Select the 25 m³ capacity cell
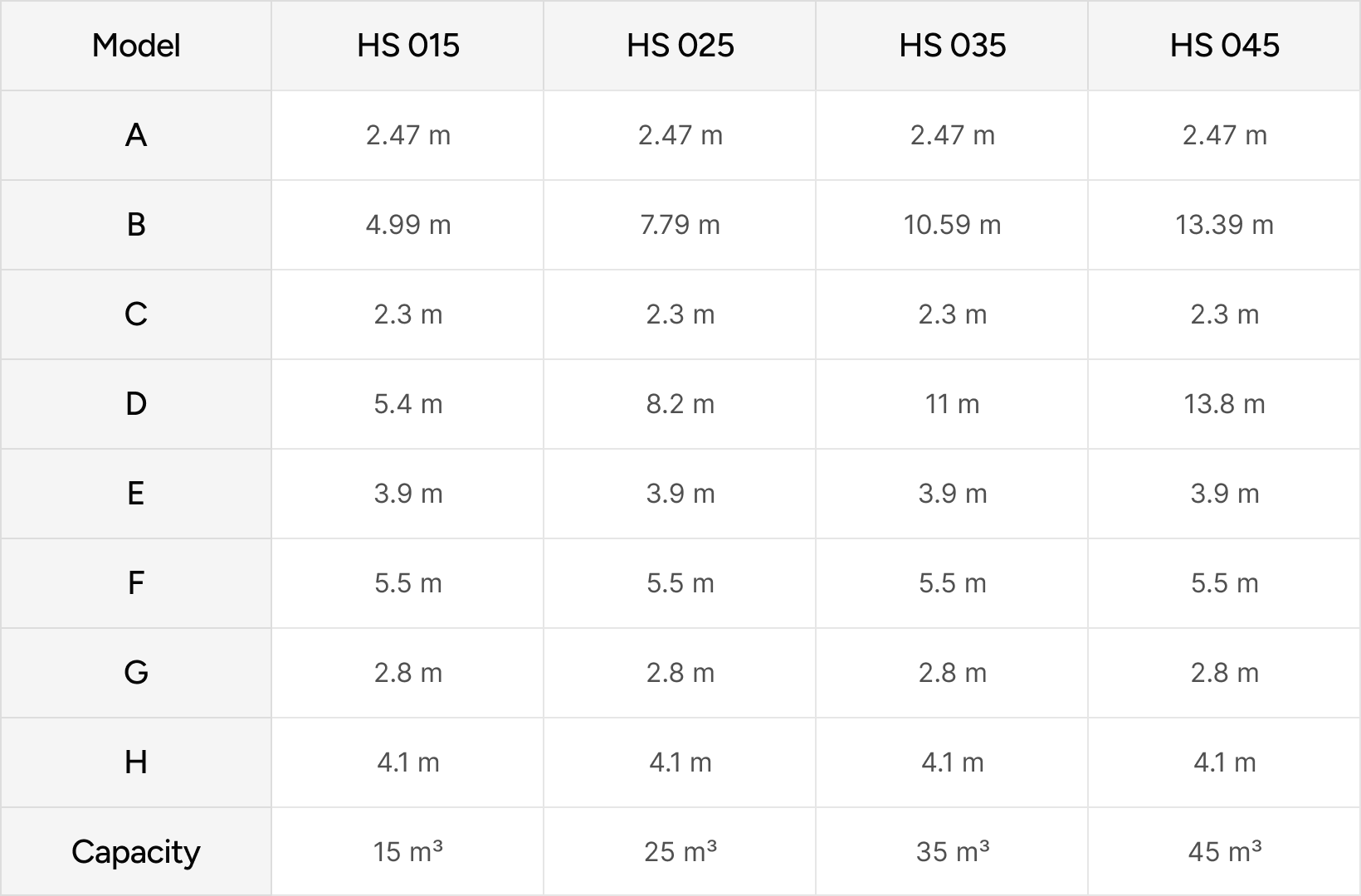 pyautogui.click(x=680, y=852)
